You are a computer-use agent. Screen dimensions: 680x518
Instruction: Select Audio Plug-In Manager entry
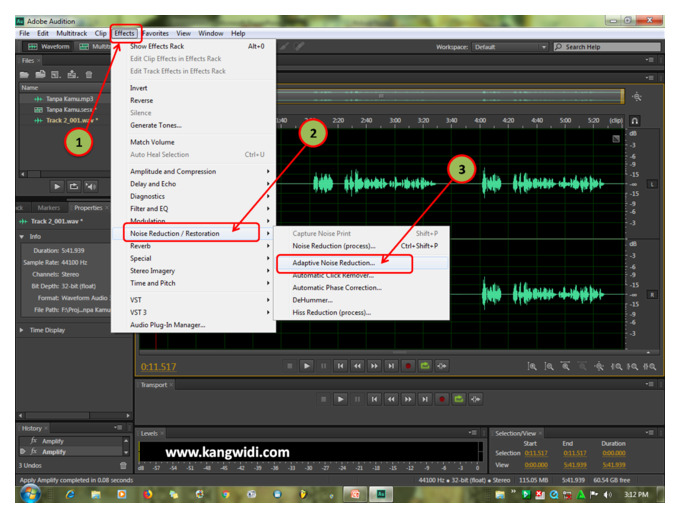pyautogui.click(x=193, y=325)
